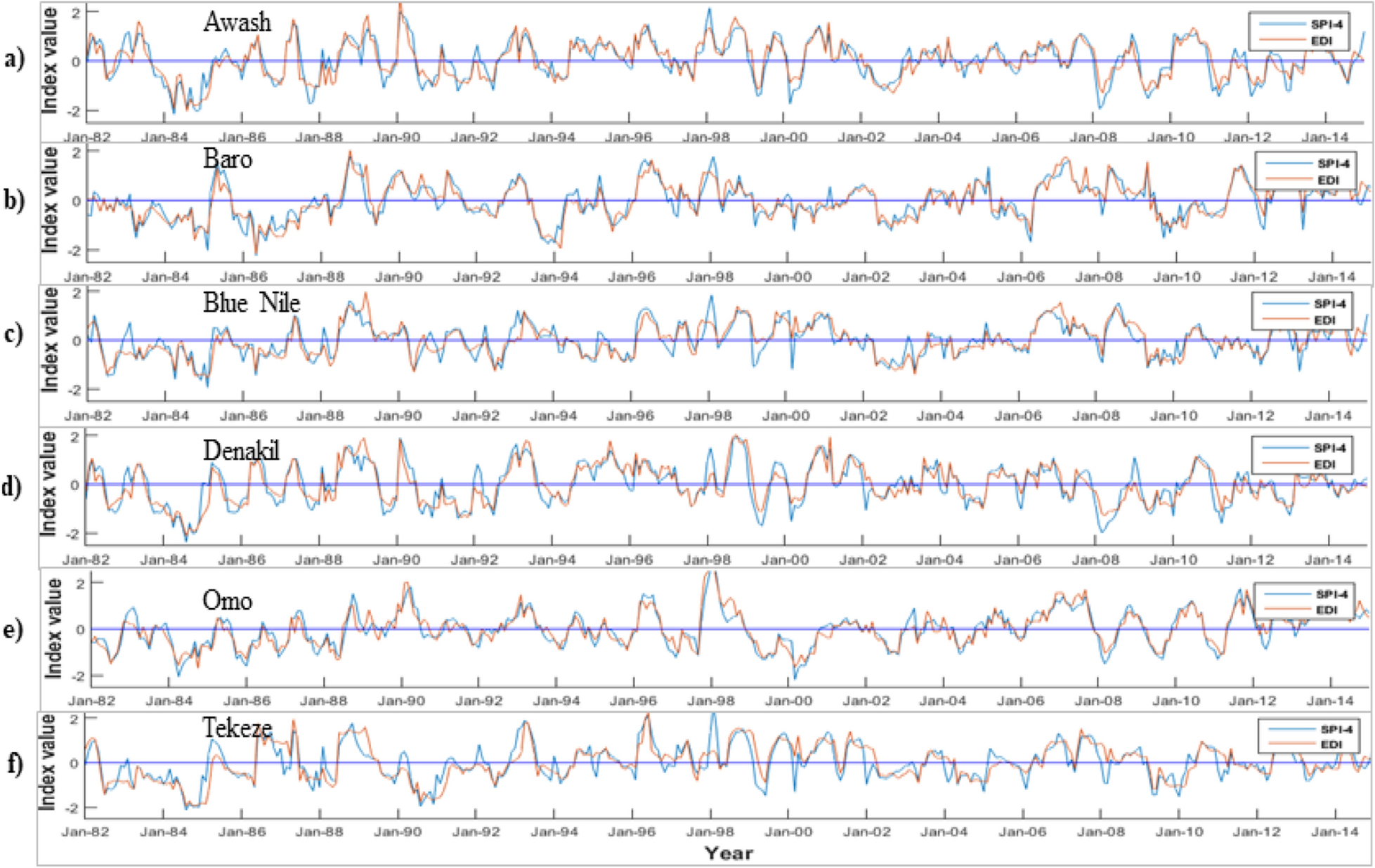This screenshot has width=1375, height=868.
Task: Click the 'Year' x-axis label
Action: pyautogui.click(x=729, y=853)
